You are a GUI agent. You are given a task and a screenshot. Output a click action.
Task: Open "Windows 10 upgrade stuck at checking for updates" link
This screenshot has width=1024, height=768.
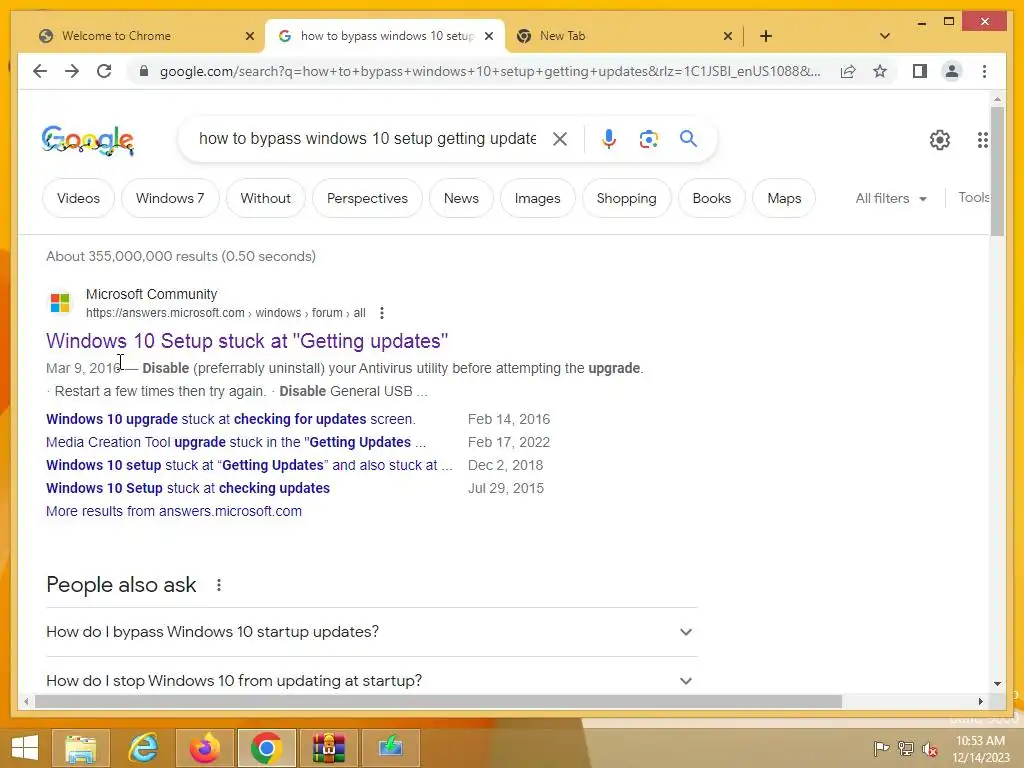[231, 419]
